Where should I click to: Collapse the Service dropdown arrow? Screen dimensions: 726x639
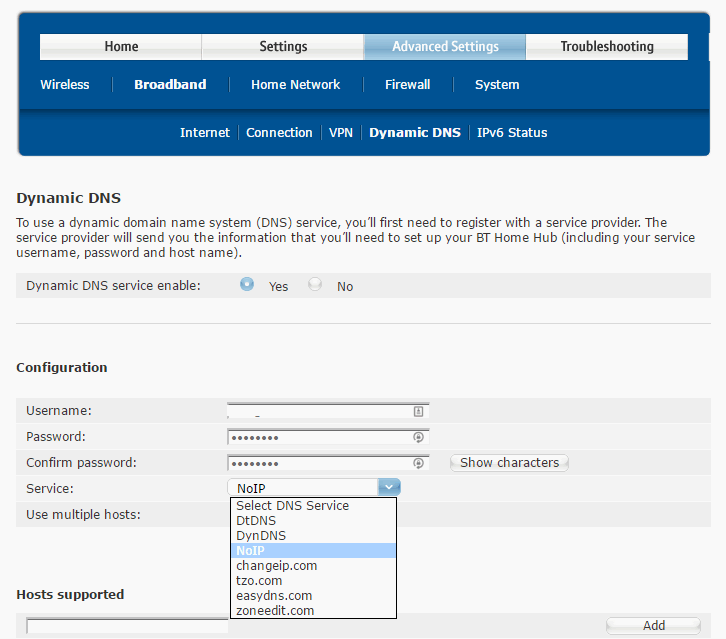tap(389, 487)
